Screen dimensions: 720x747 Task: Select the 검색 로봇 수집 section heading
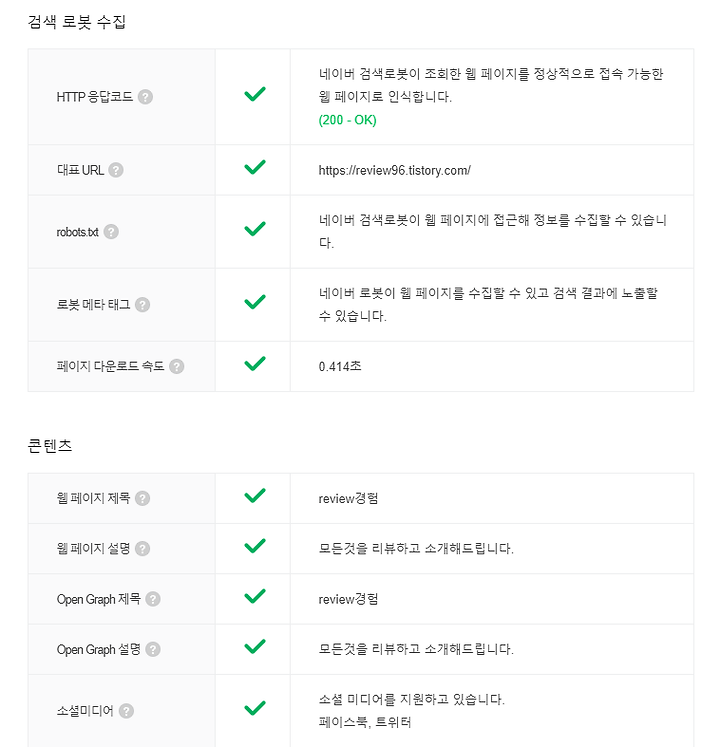coord(77,22)
